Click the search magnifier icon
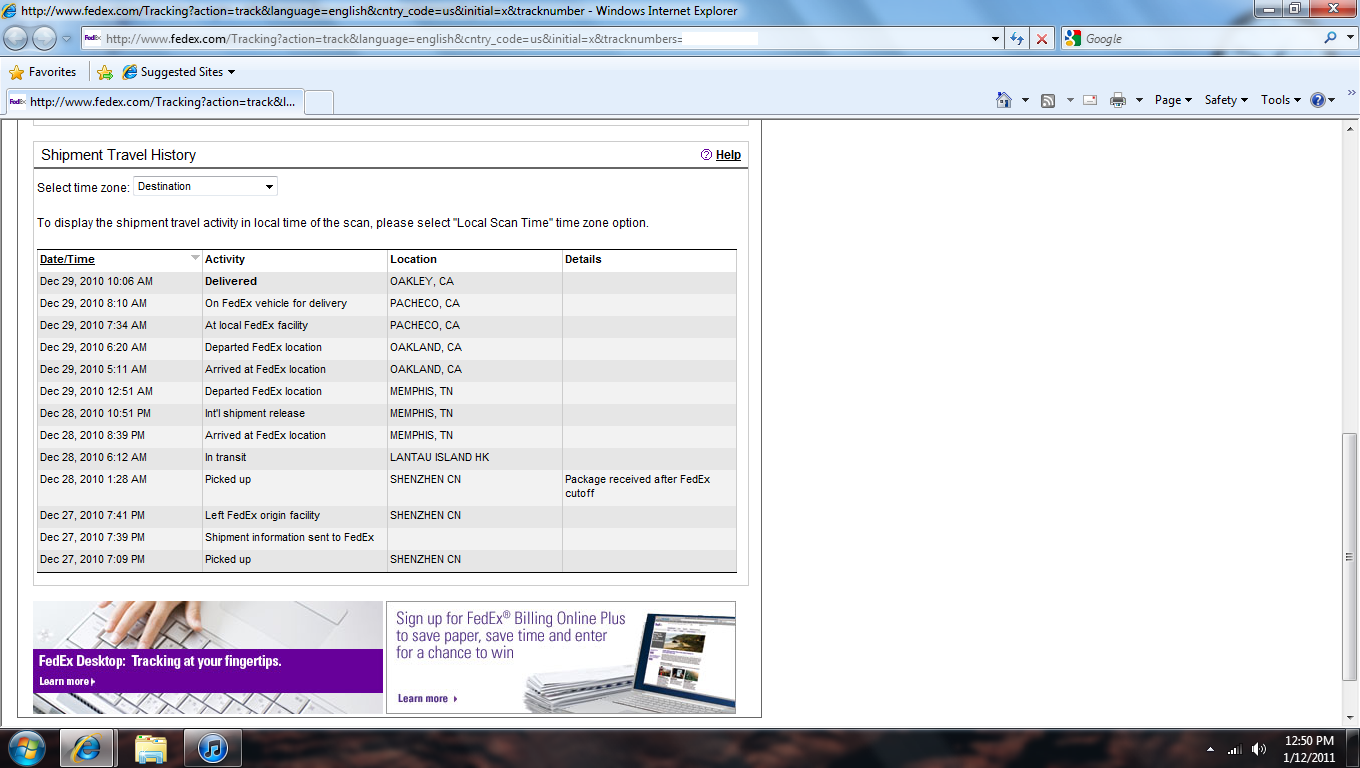1360x768 pixels. tap(1331, 38)
